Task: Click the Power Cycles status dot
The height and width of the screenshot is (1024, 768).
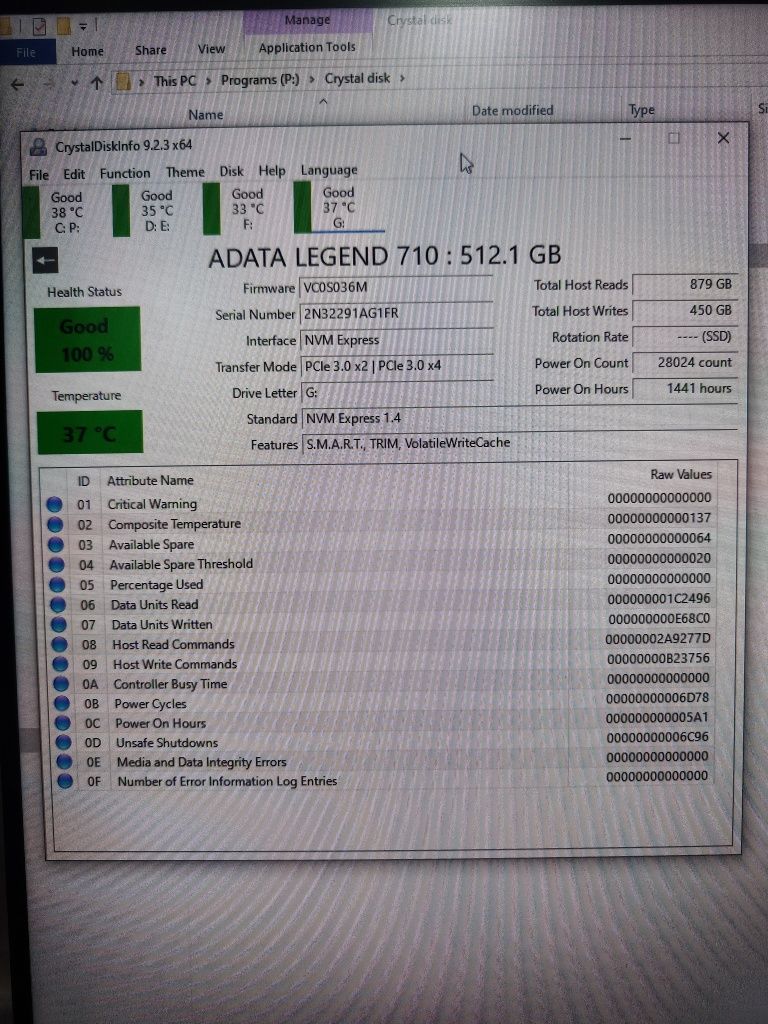Action: [x=62, y=703]
